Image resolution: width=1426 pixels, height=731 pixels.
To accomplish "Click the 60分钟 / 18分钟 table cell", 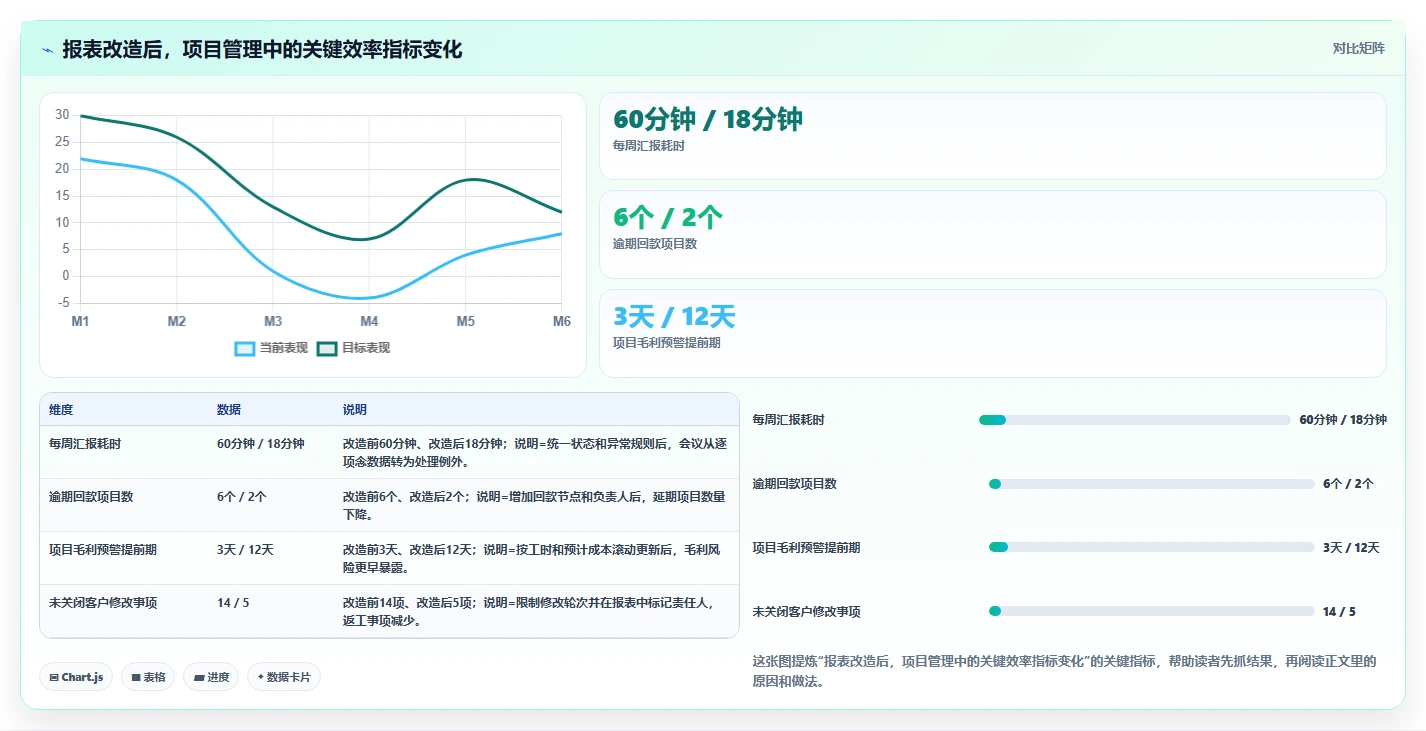I will (261, 443).
